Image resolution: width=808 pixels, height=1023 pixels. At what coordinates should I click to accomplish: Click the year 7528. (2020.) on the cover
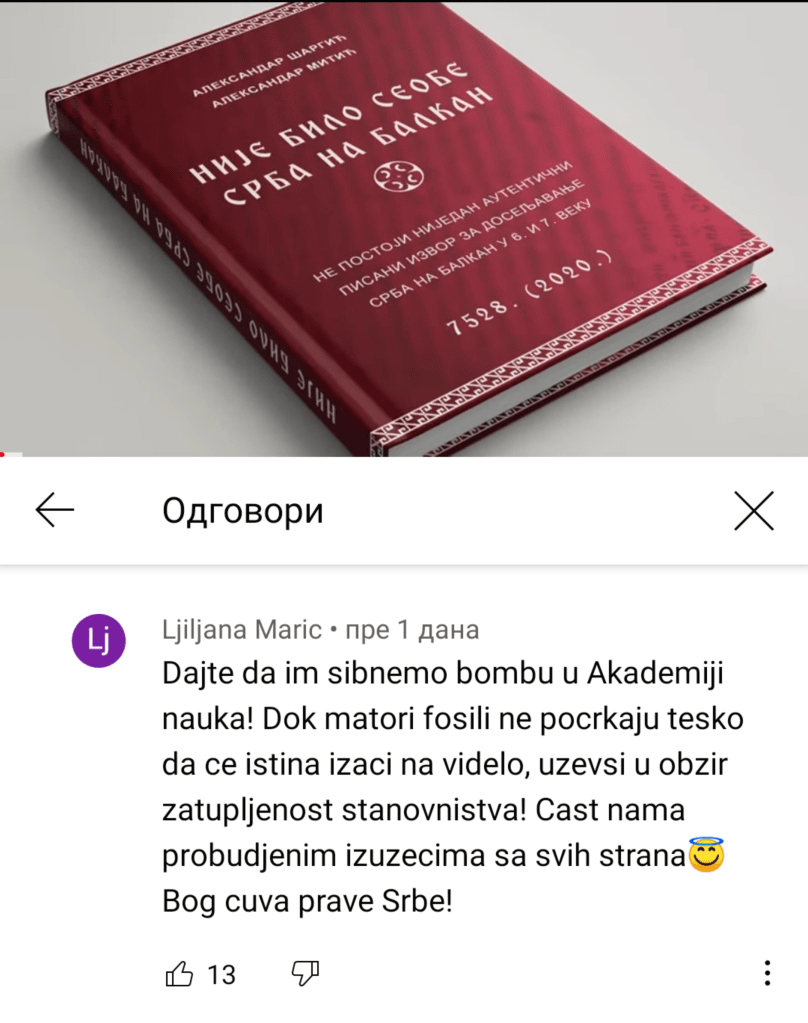pyautogui.click(x=531, y=292)
